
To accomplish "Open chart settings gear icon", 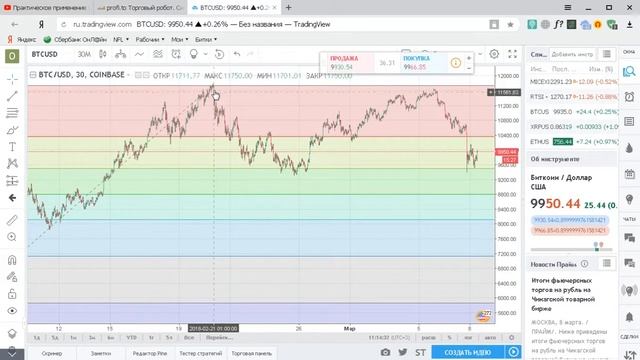I will point(494,54).
